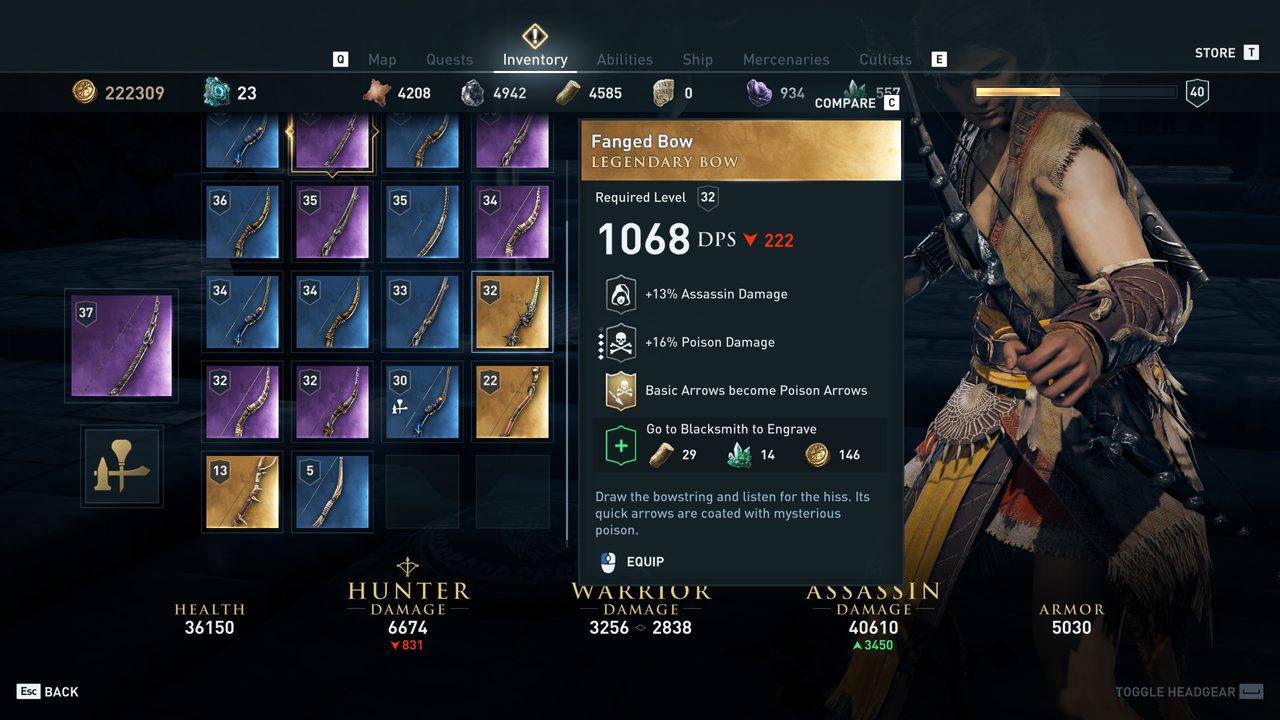
Task: Click the experience progress bar
Action: pyautogui.click(x=1076, y=92)
